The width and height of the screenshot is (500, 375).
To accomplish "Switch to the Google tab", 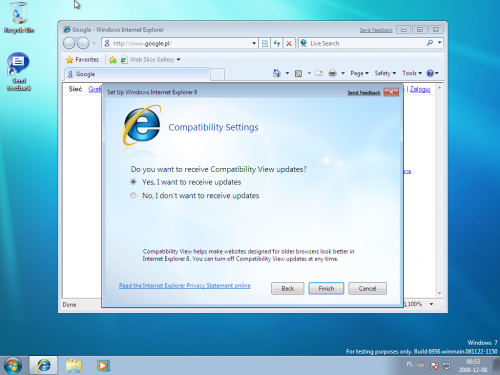I will tap(137, 74).
